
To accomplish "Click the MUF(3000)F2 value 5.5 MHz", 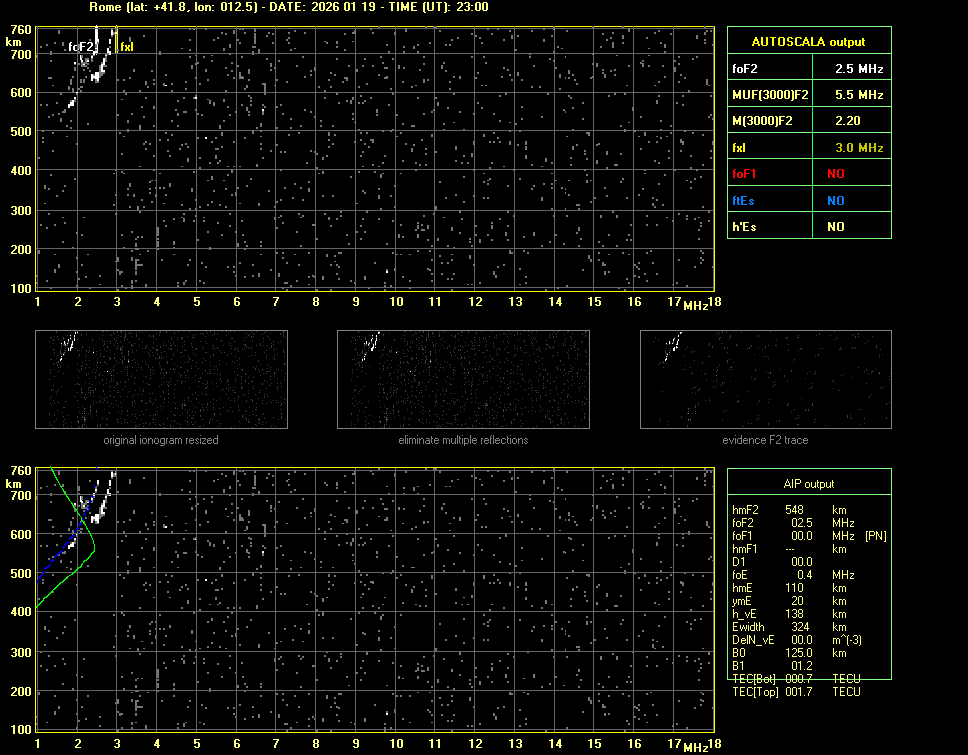I will [x=849, y=95].
